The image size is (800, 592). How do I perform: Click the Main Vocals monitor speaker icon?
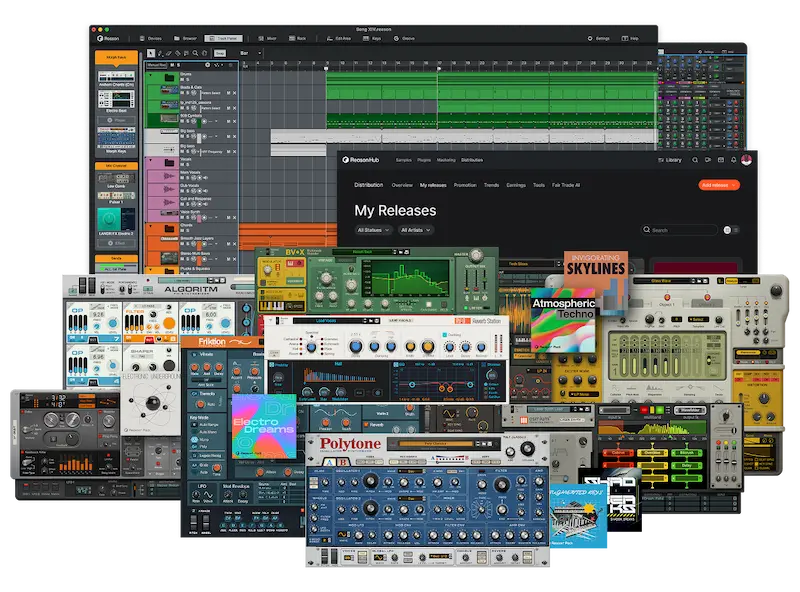206,178
